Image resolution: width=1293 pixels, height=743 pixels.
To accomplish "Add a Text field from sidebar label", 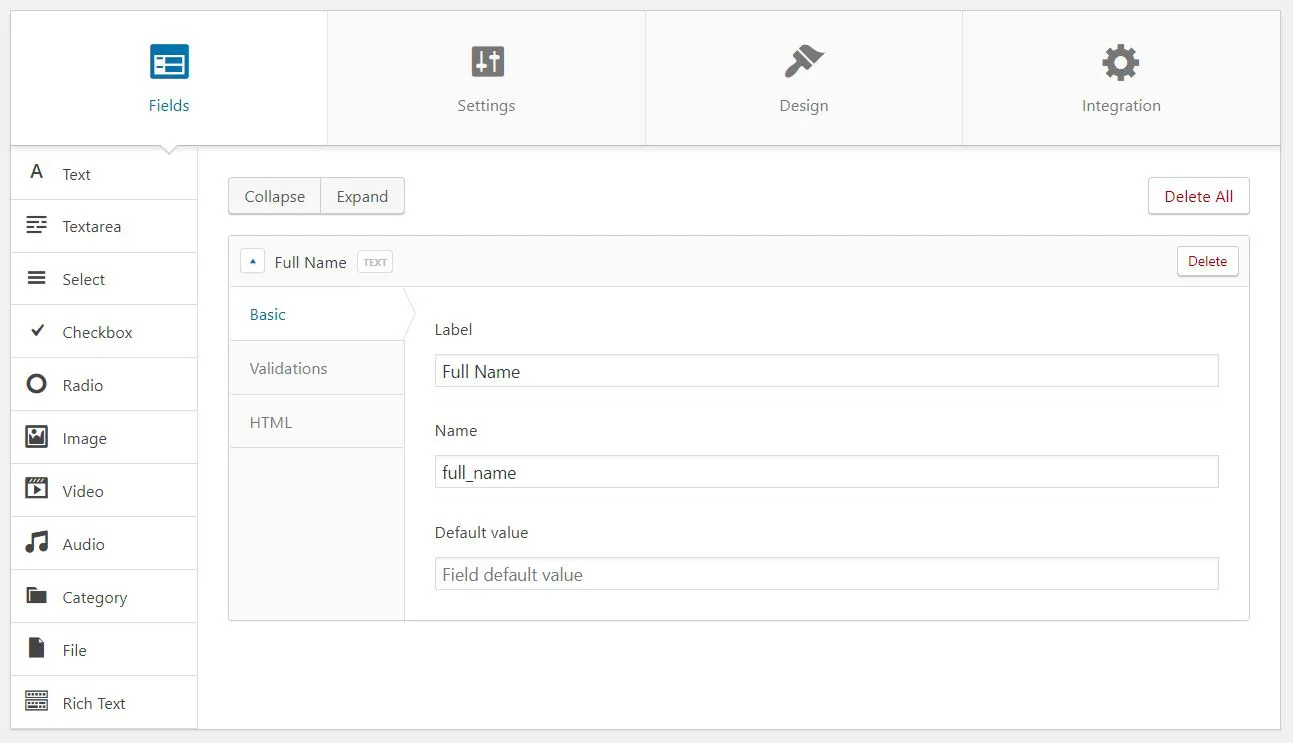I will pos(77,174).
